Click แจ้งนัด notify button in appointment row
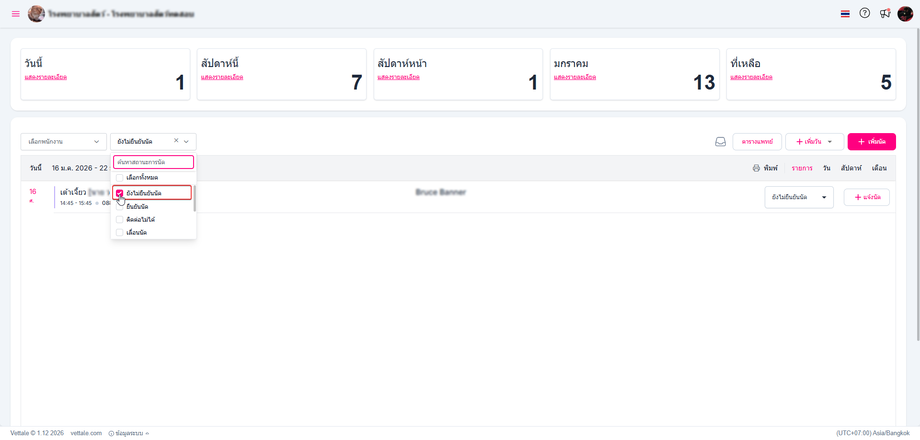This screenshot has height=440, width=920. [867, 197]
